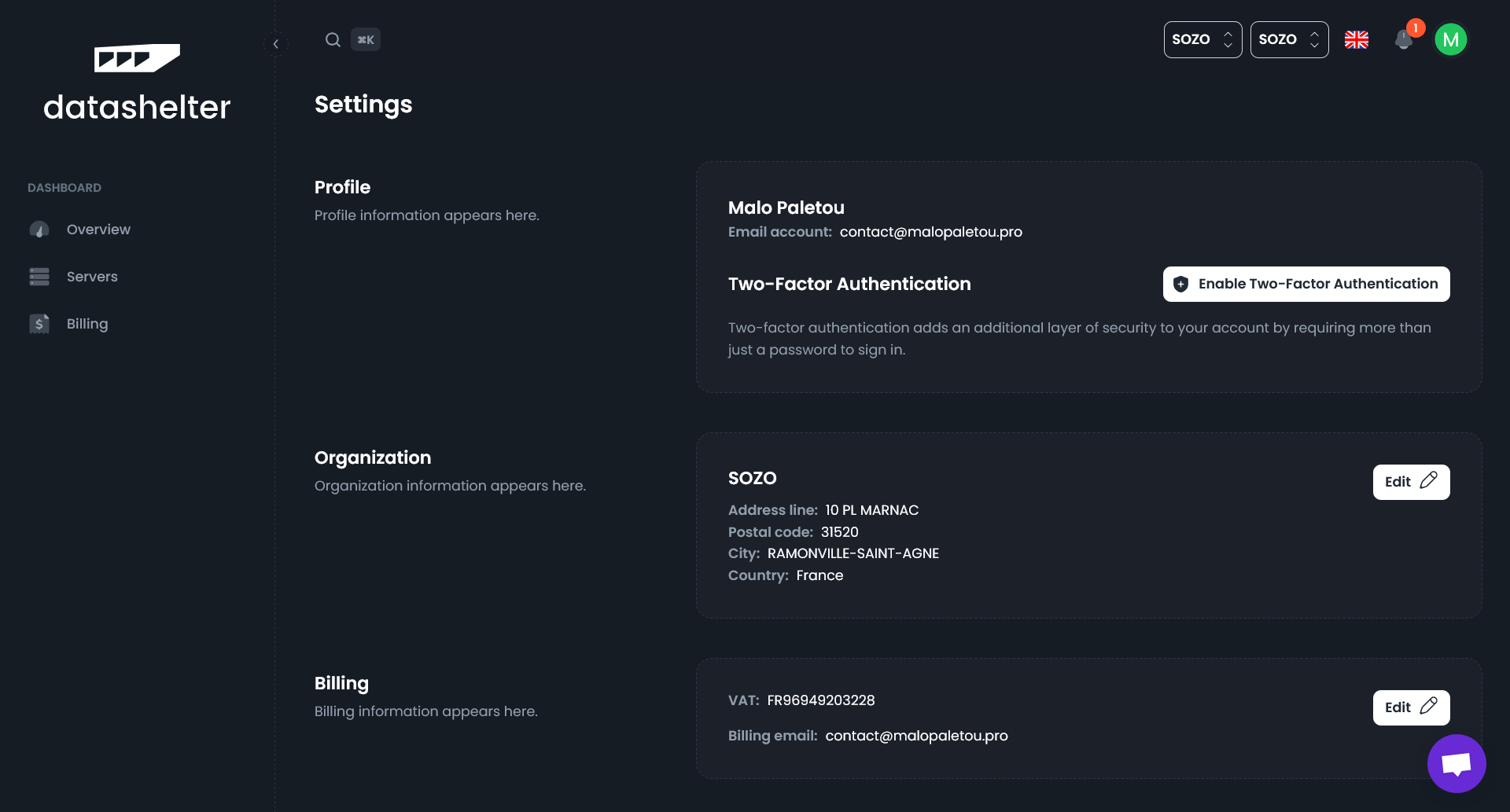This screenshot has height=812, width=1510.
Task: Collapse the sidebar with the chevron
Action: click(x=276, y=44)
